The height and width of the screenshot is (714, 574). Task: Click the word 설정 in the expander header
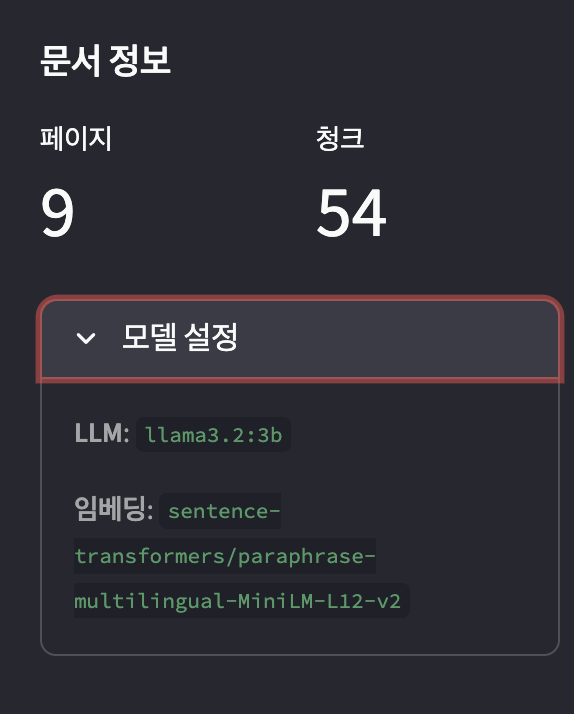[211, 337]
